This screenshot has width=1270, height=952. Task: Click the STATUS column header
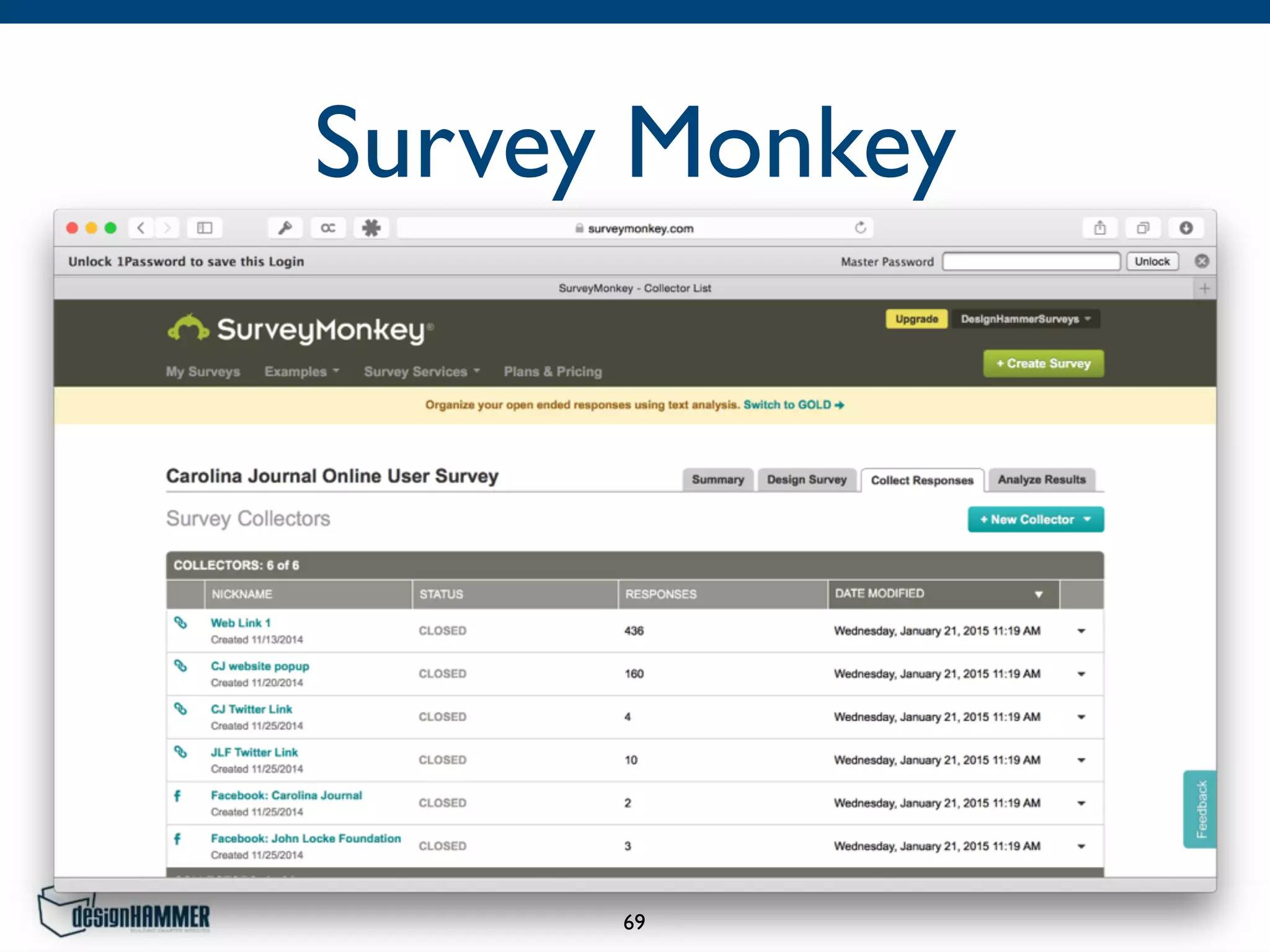(515, 594)
